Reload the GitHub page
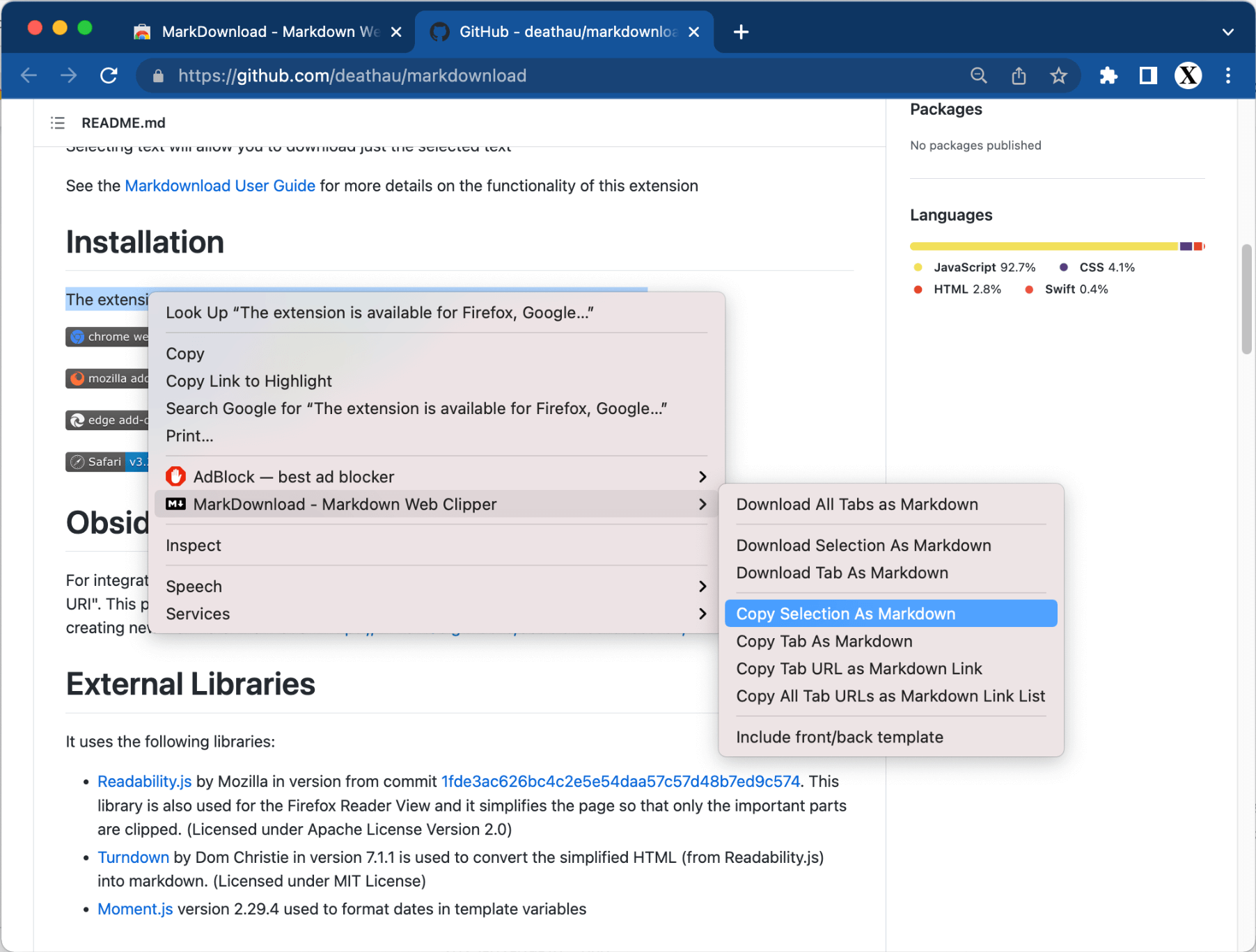The image size is (1256, 952). tap(109, 75)
